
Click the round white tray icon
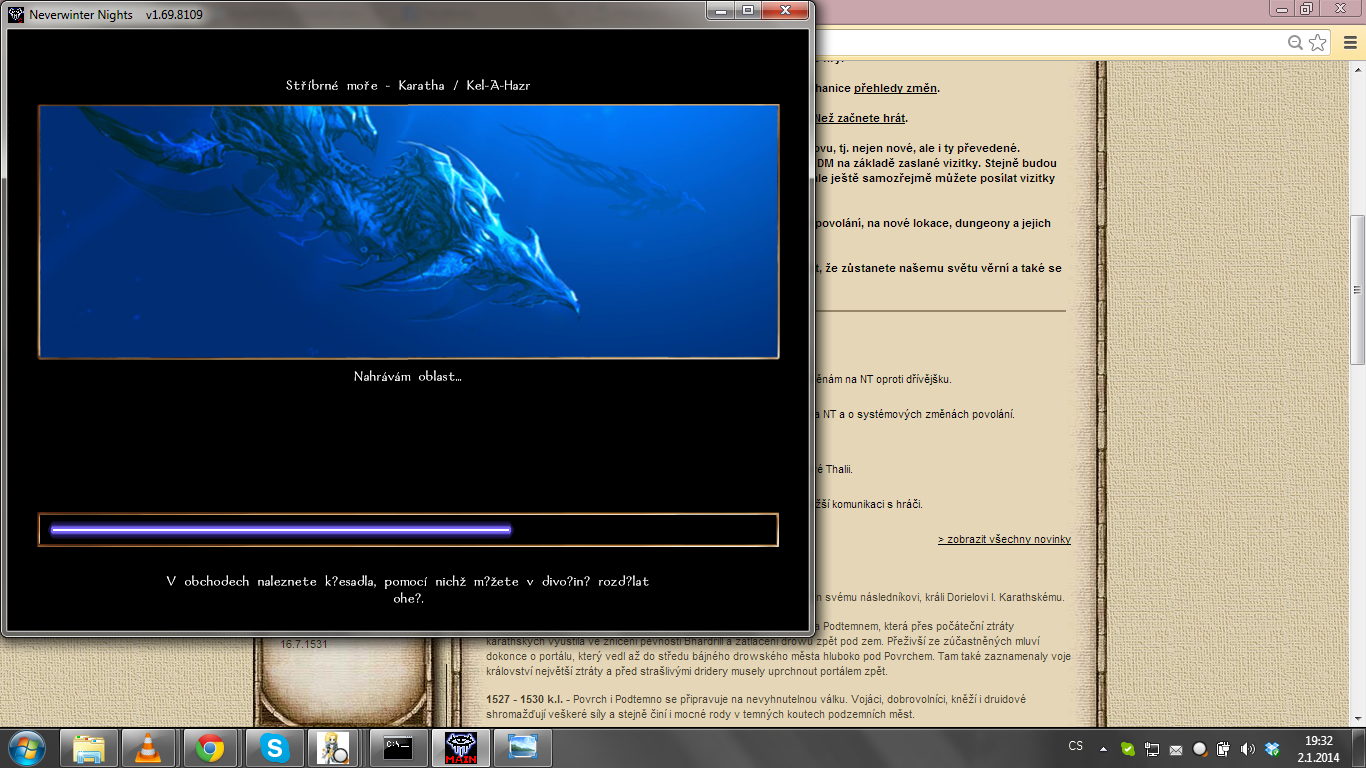1200,748
